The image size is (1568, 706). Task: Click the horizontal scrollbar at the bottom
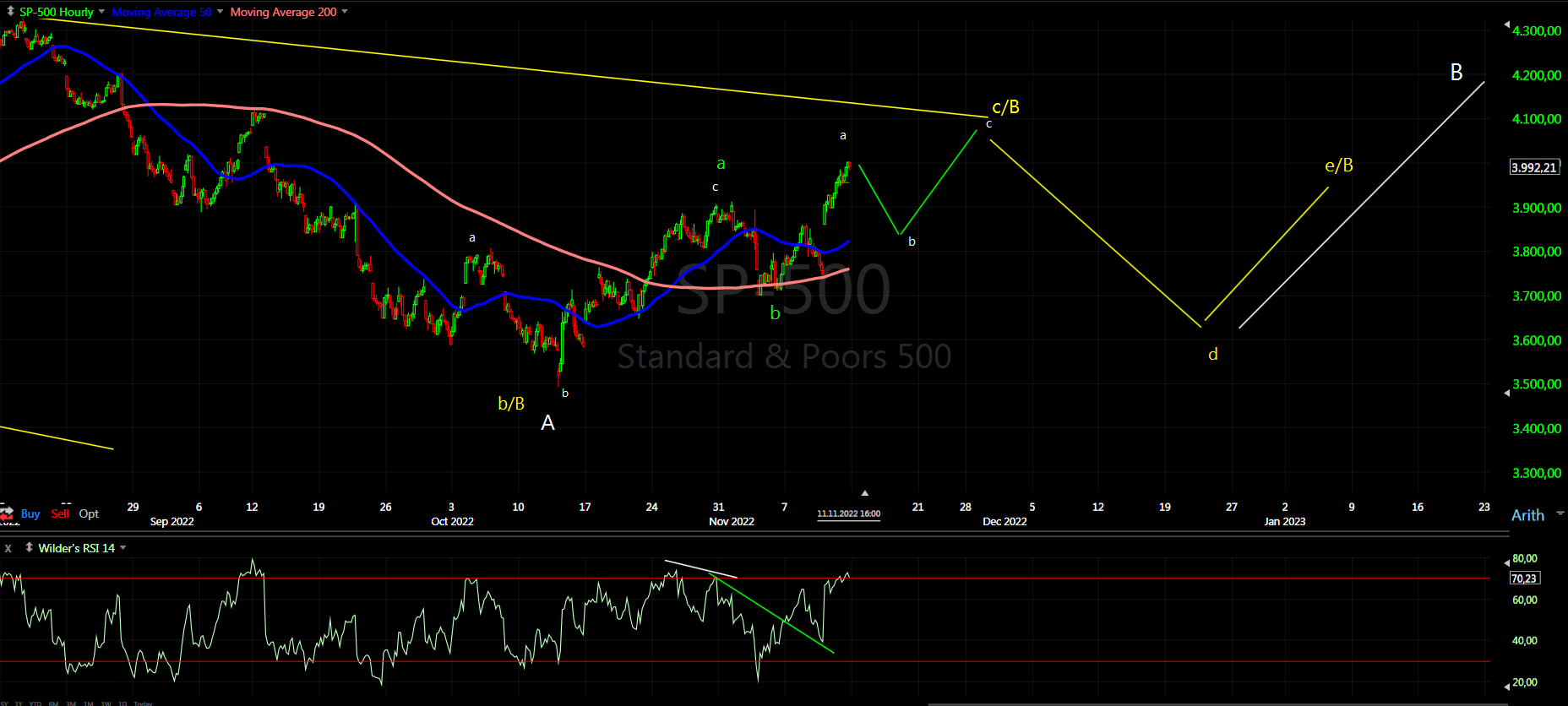pyautogui.click(x=1217, y=703)
